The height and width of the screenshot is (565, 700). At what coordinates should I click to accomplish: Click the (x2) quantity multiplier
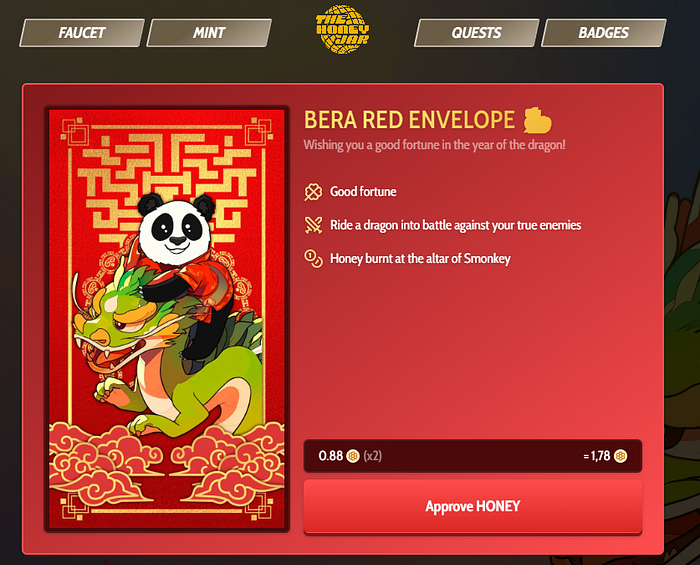pyautogui.click(x=372, y=456)
